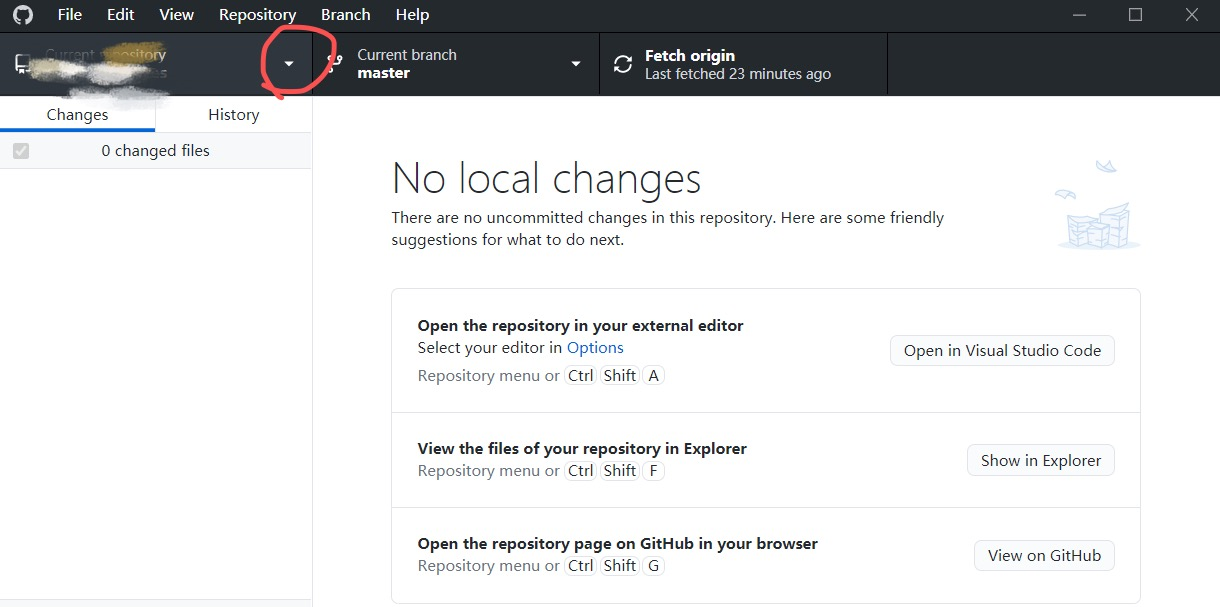Open the Repository menu
The image size is (1220, 607).
[x=257, y=14]
